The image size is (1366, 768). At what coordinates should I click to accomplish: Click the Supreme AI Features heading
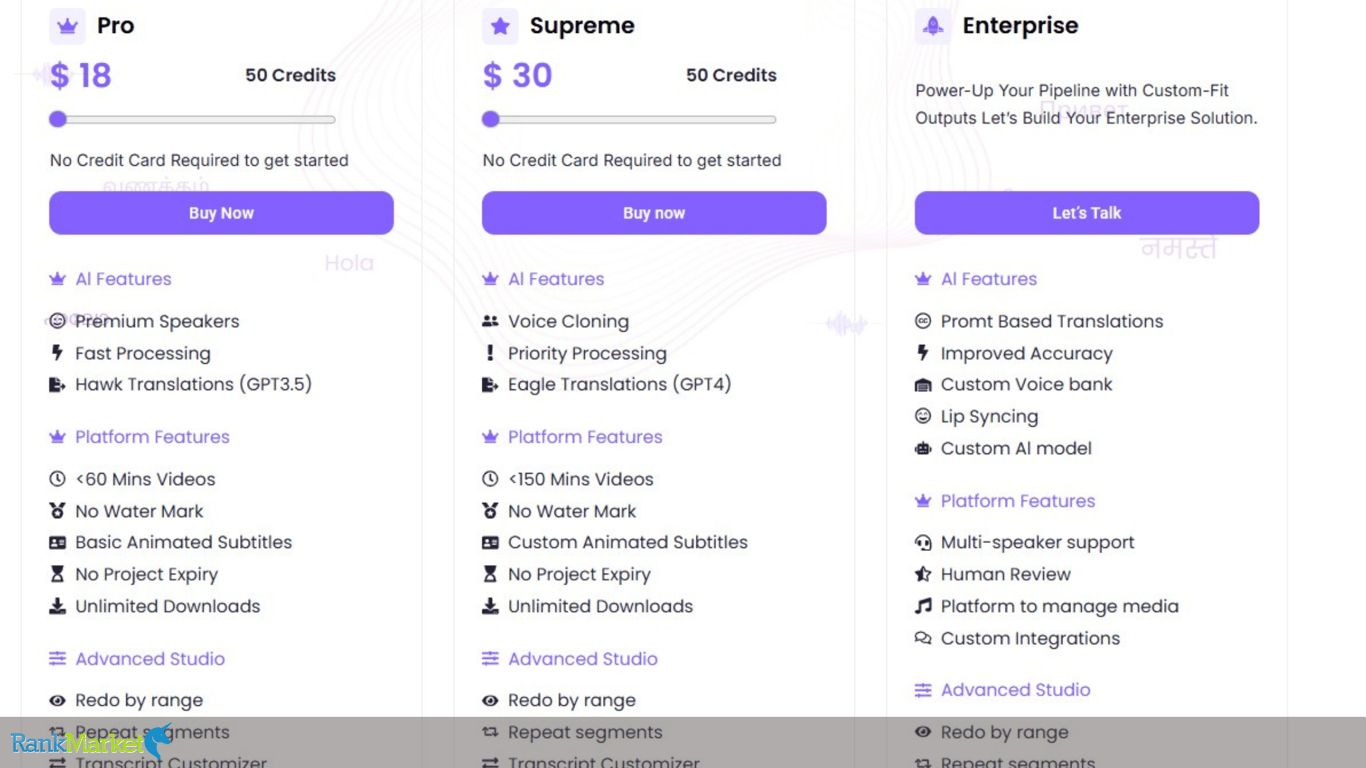pyautogui.click(x=555, y=279)
